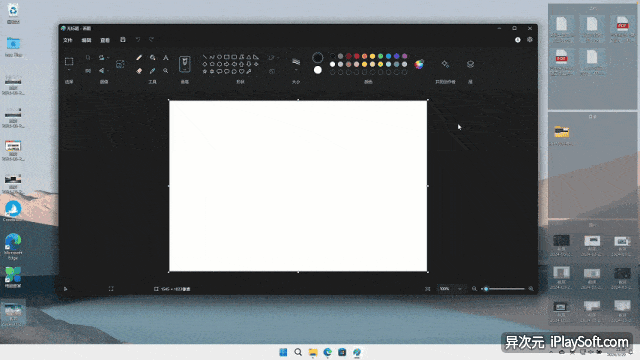
Task: Click the Resize and skew icon
Action: coord(88,71)
